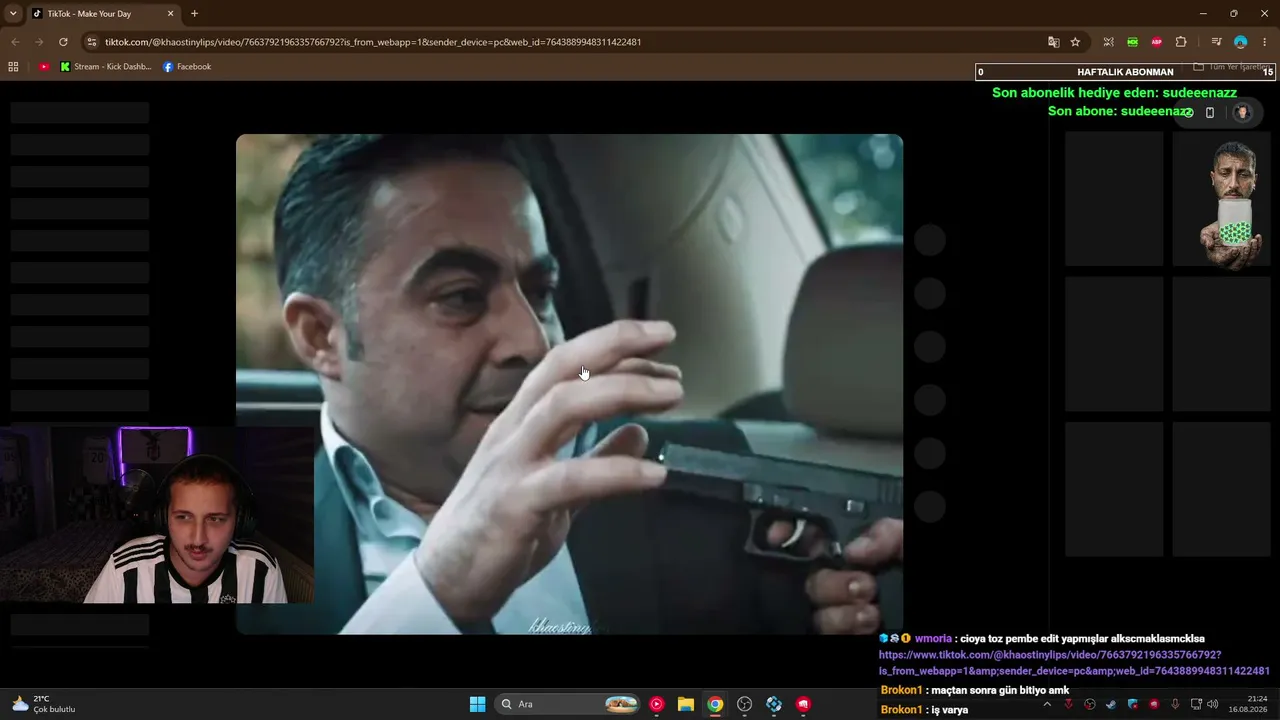
Task: Expand the tab search dropdown arrow
Action: [13, 14]
